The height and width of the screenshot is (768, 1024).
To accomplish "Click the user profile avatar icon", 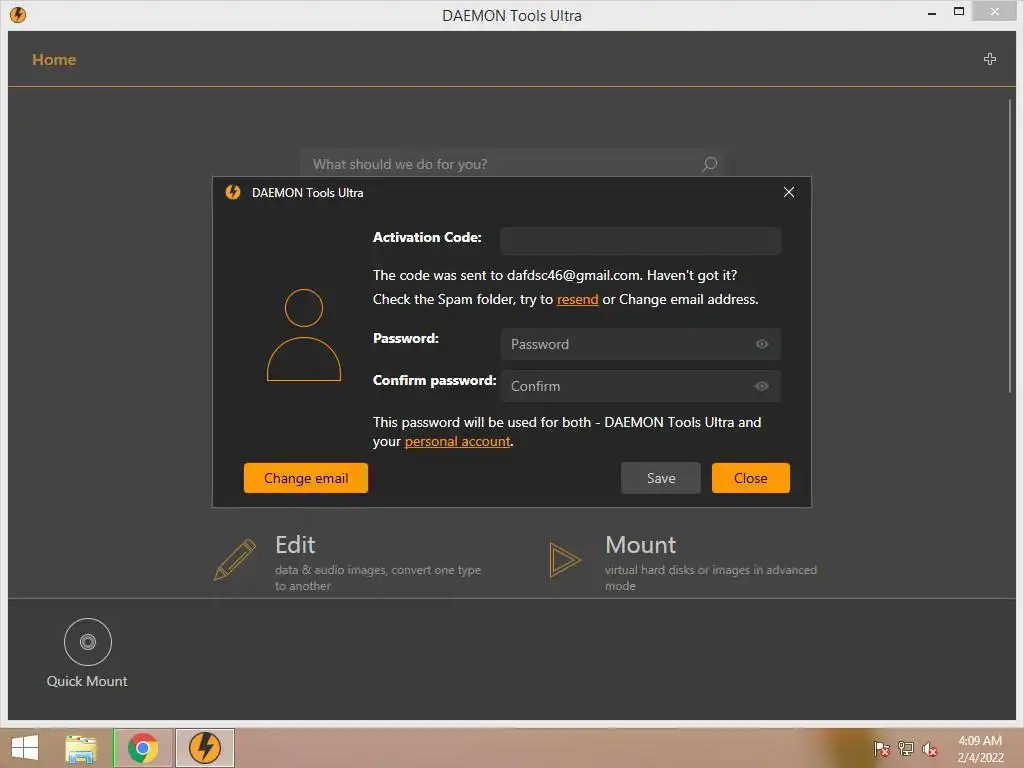I will coord(304,334).
